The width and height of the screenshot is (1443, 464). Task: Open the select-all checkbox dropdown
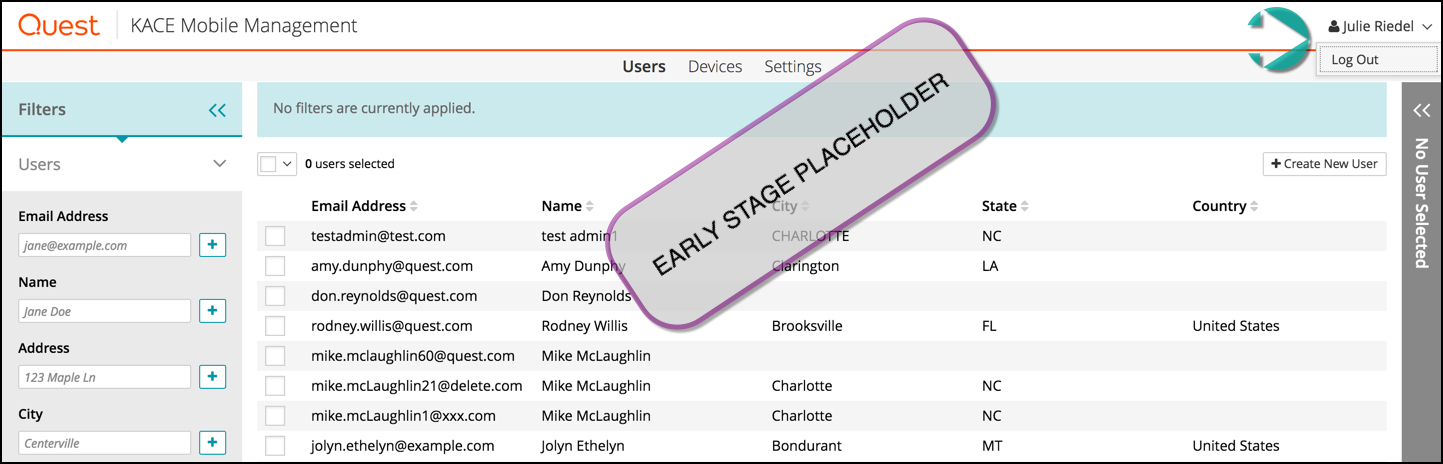pos(288,164)
